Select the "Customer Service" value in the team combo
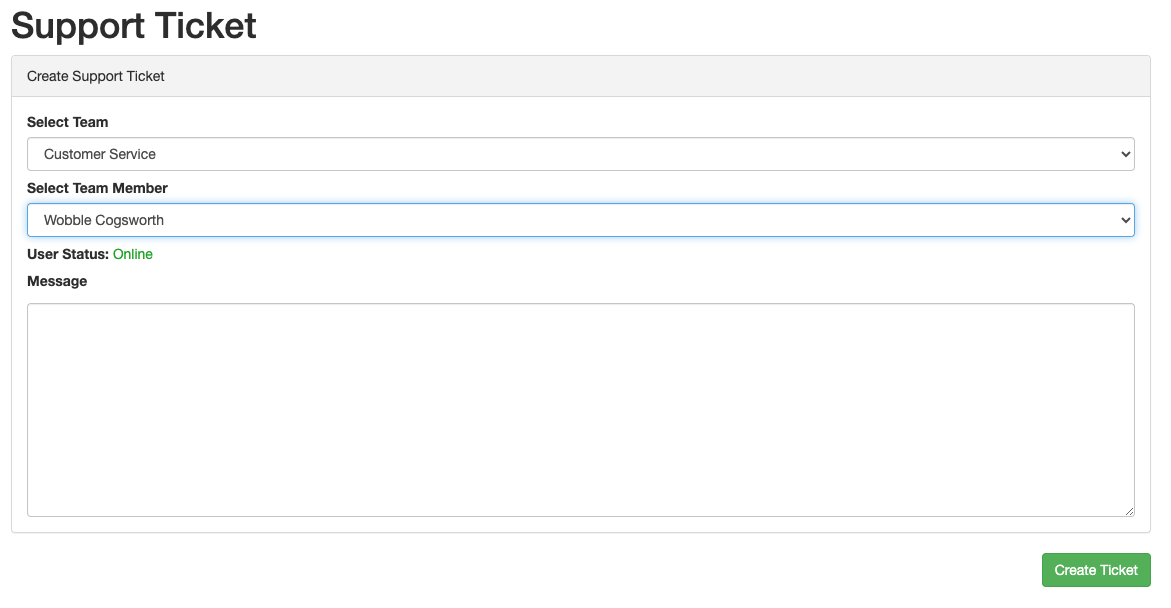 (100, 154)
